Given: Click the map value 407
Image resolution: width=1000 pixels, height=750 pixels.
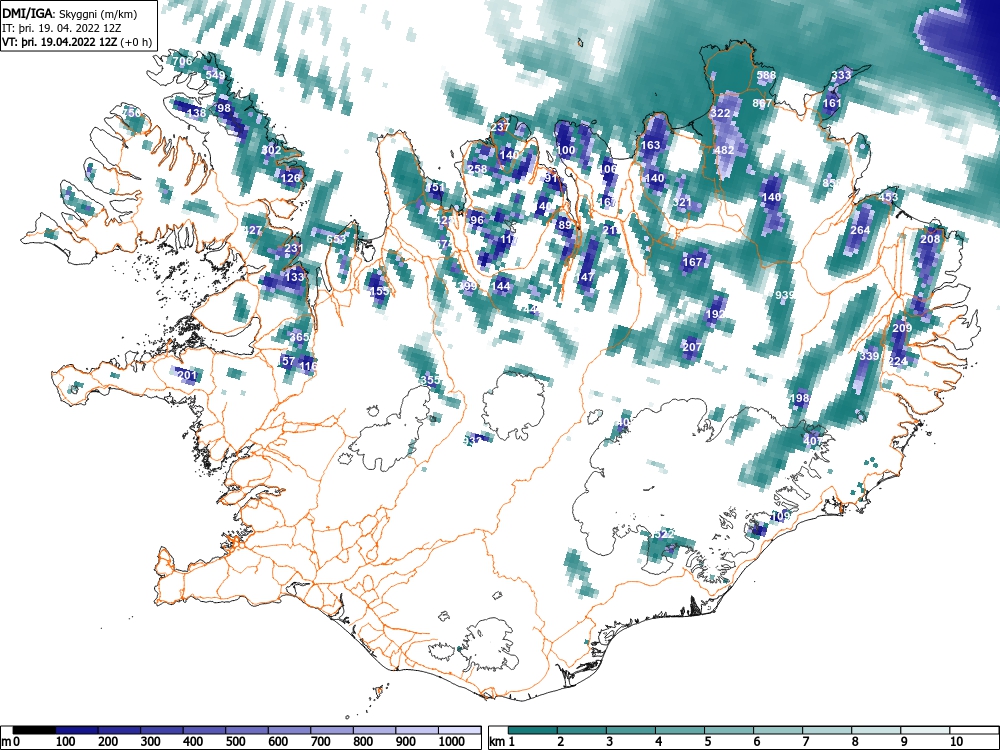Looking at the screenshot, I should coord(813,441).
